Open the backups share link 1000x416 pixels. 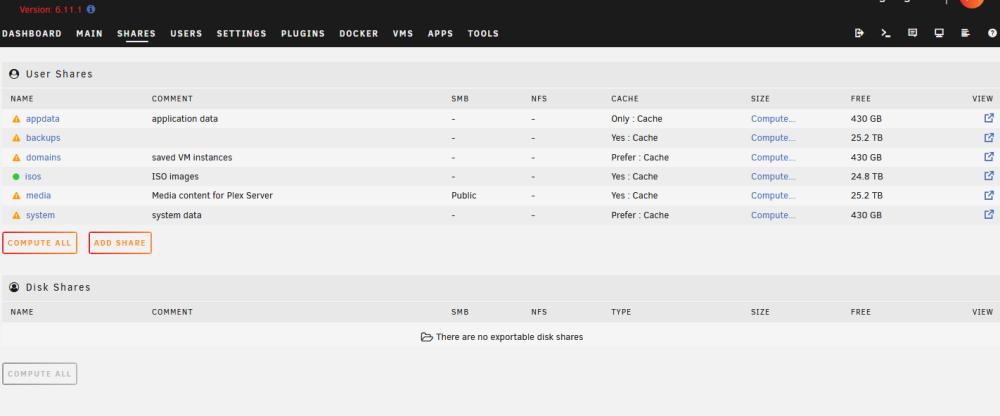pyautogui.click(x=43, y=138)
